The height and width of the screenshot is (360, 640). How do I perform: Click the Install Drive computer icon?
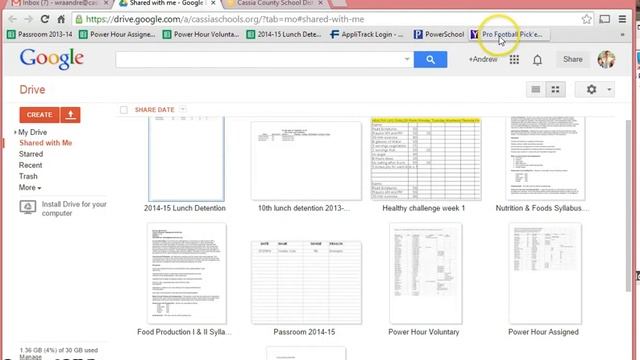(28, 207)
